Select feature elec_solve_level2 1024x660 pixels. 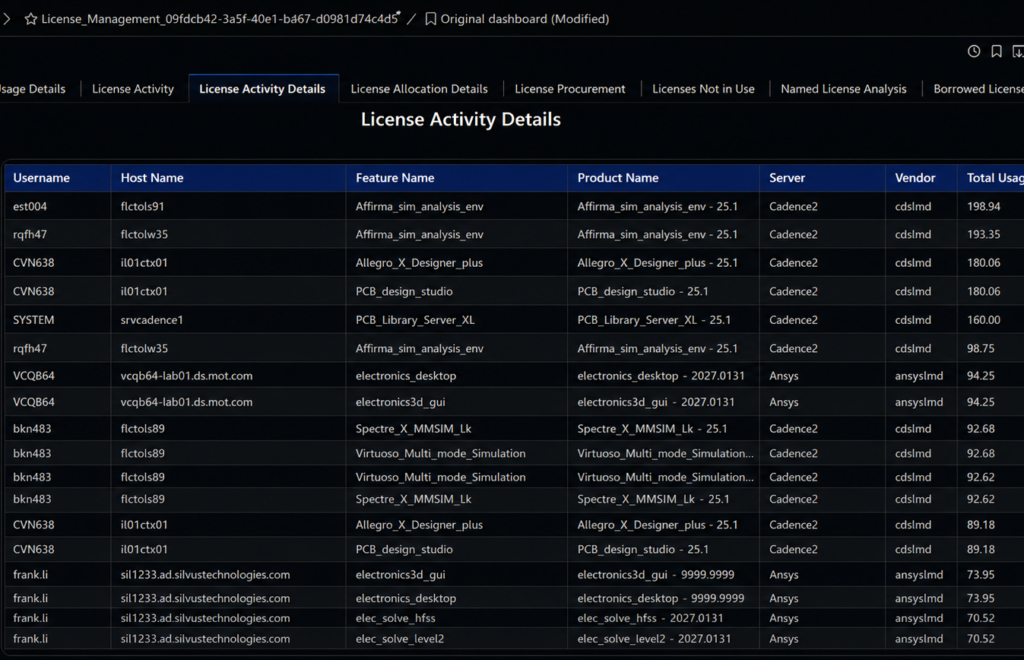pyautogui.click(x=400, y=639)
